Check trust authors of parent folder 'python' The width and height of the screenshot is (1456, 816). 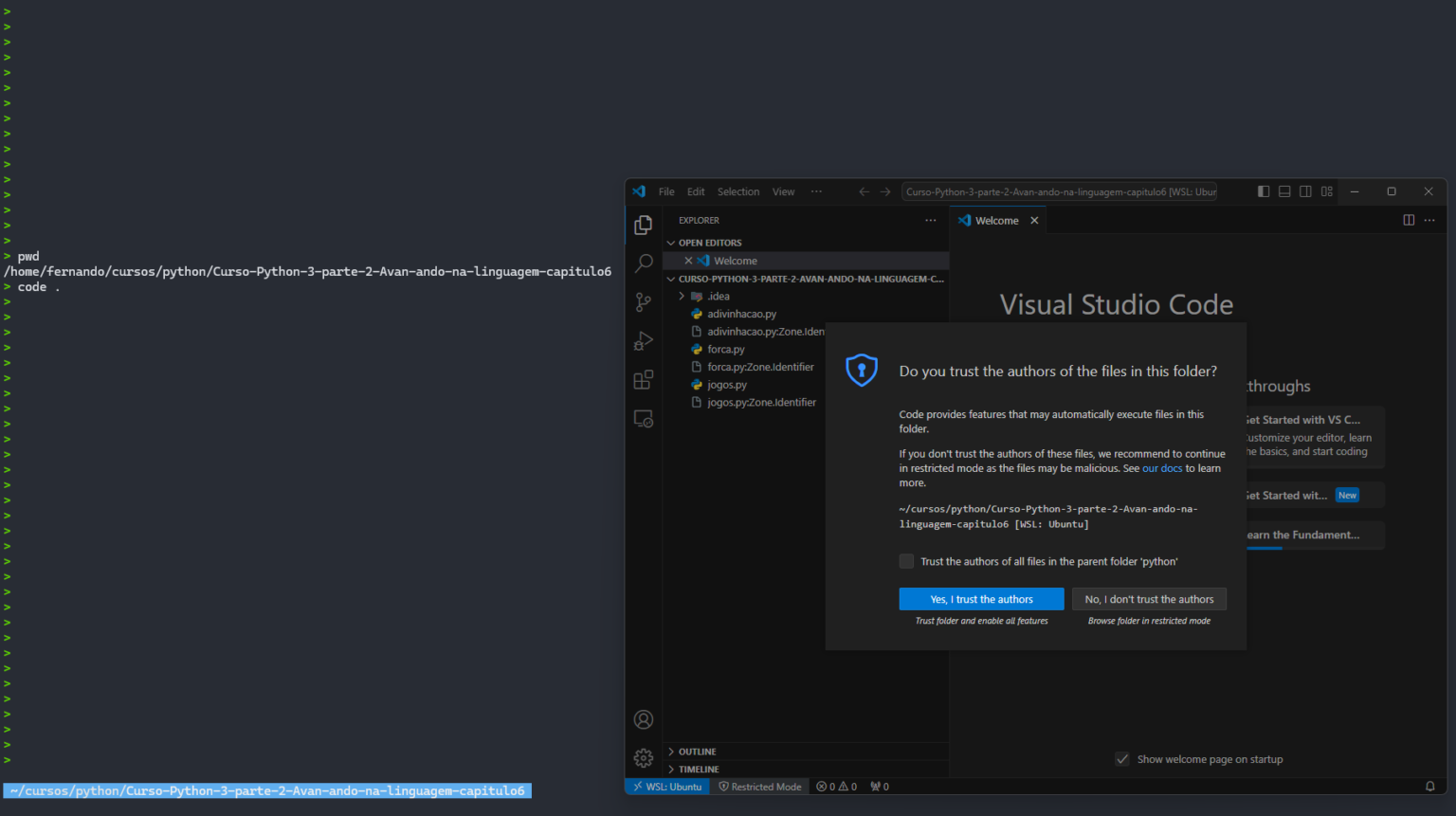point(906,561)
